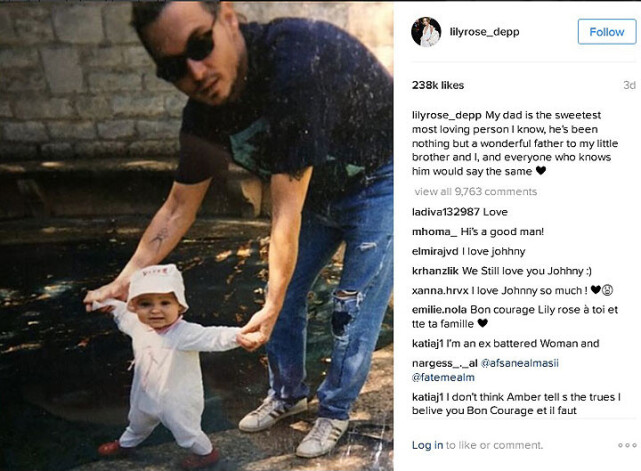
Task: Open the ladiva132987 commenter profile
Action: click(446, 212)
